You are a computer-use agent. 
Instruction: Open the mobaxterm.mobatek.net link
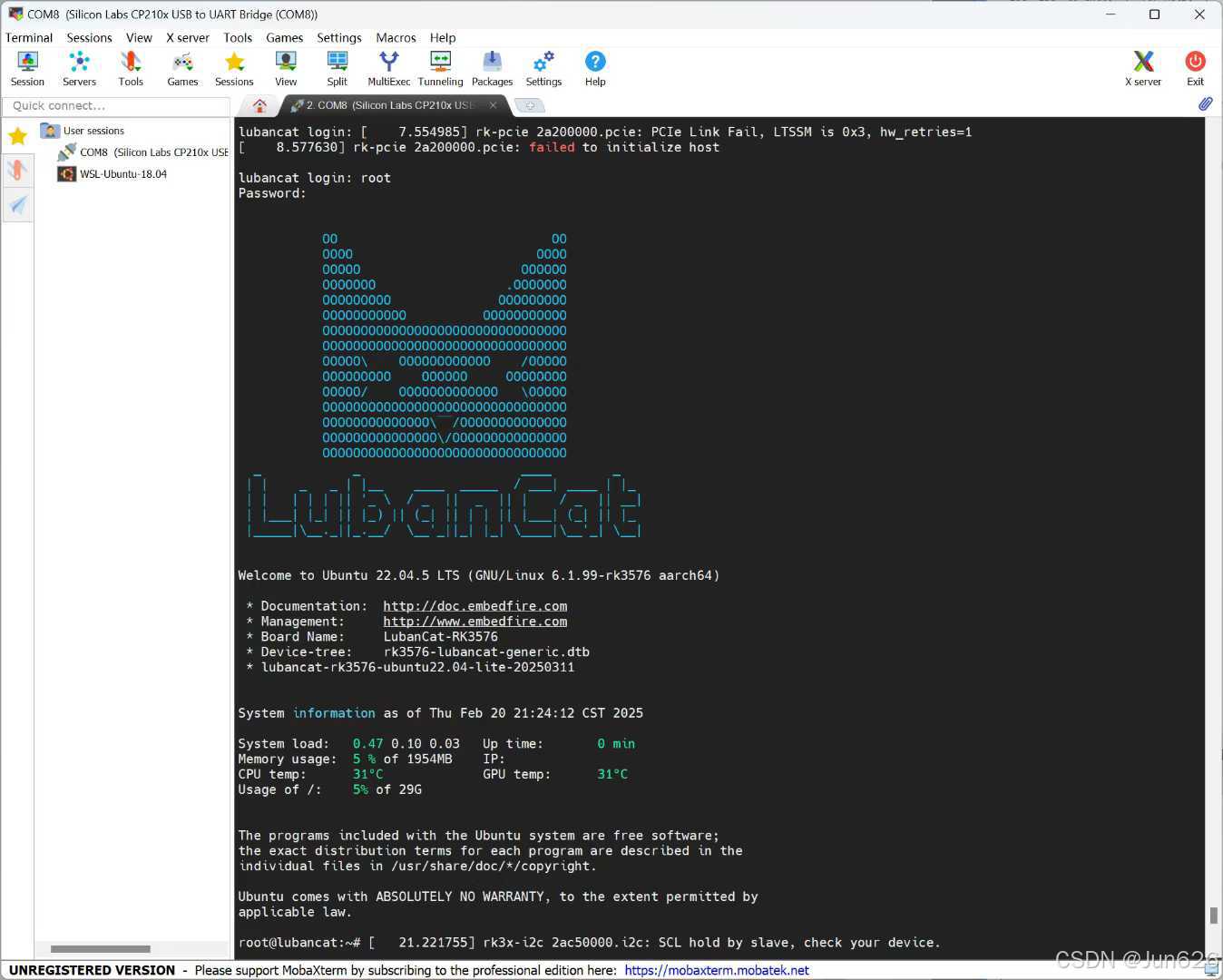[717, 970]
